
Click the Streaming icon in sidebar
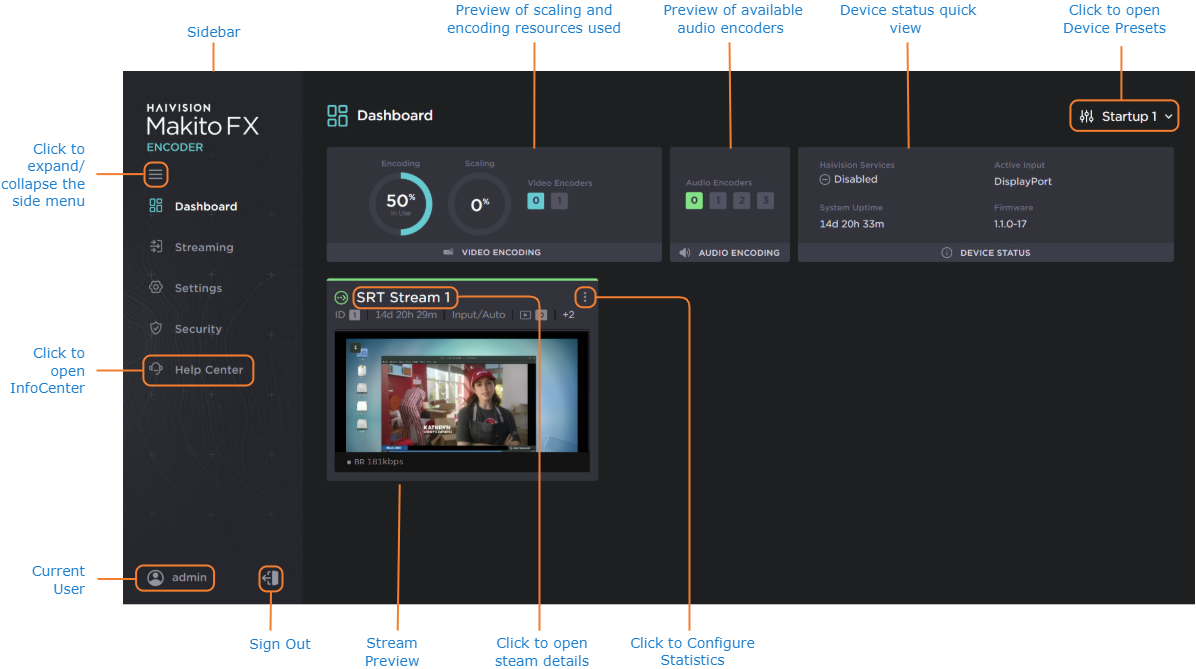[x=156, y=247]
